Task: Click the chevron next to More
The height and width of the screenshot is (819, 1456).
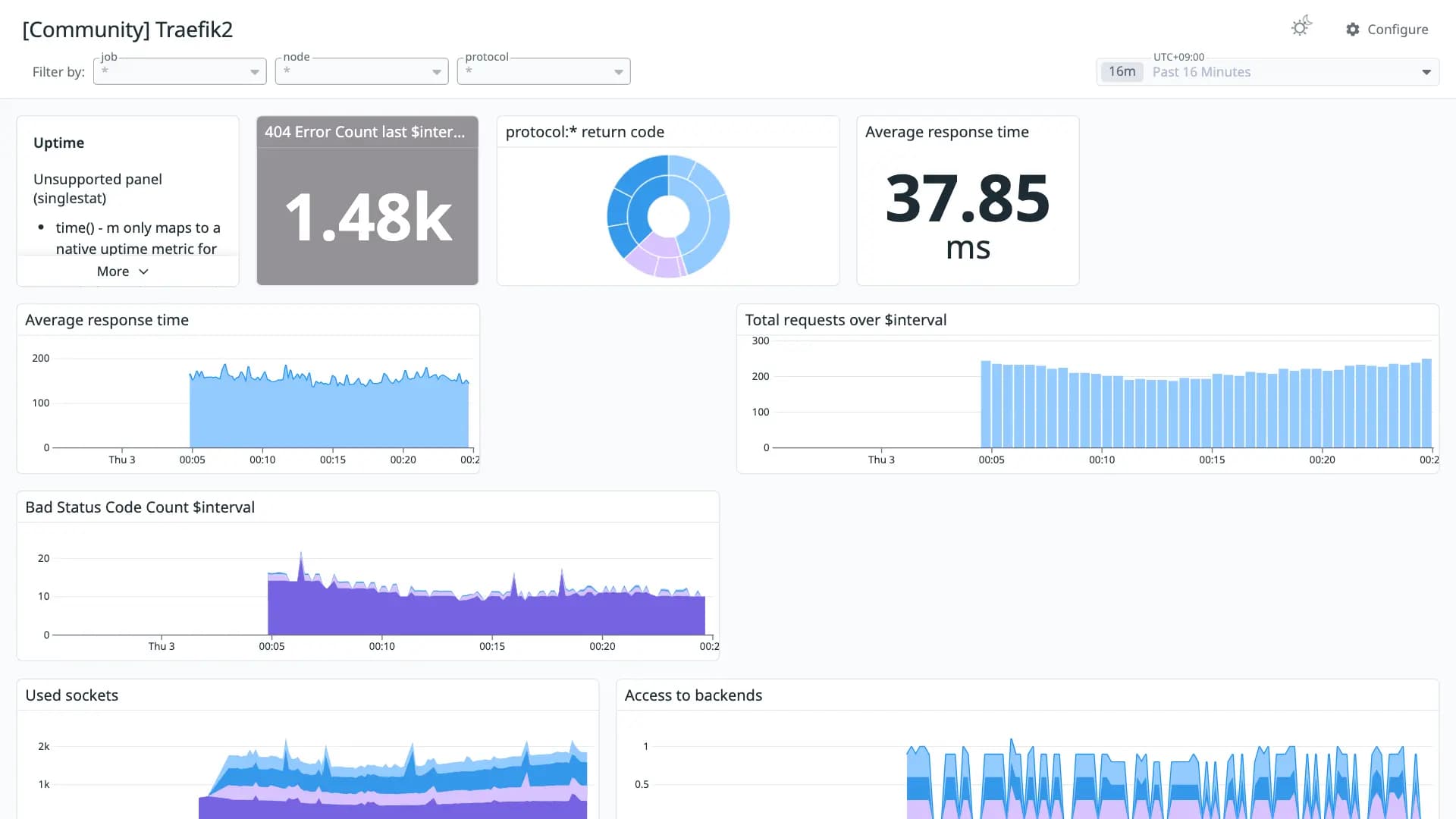Action: [143, 271]
